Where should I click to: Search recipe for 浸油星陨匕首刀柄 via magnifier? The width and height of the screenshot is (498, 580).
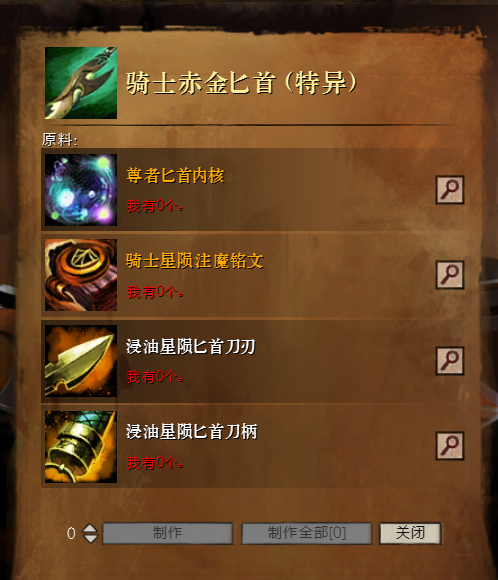point(450,446)
